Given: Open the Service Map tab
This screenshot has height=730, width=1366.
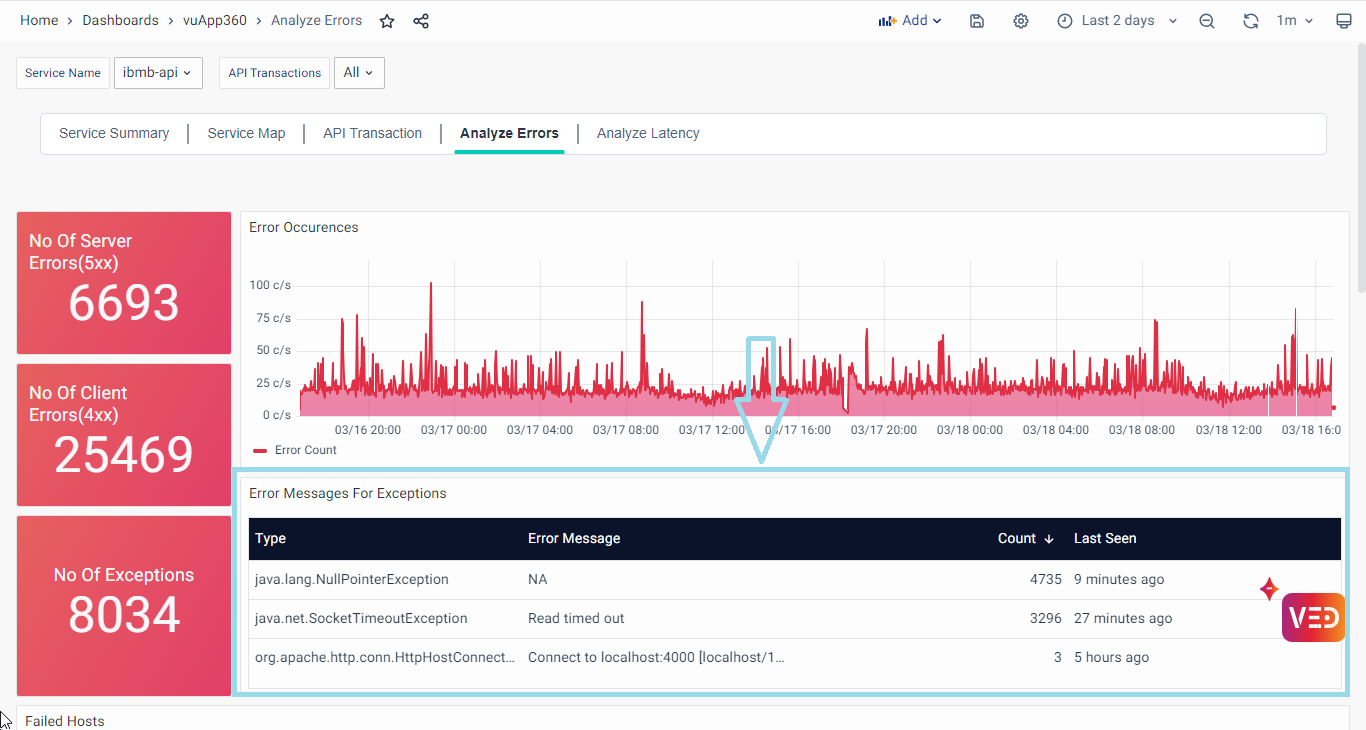Looking at the screenshot, I should (246, 134).
